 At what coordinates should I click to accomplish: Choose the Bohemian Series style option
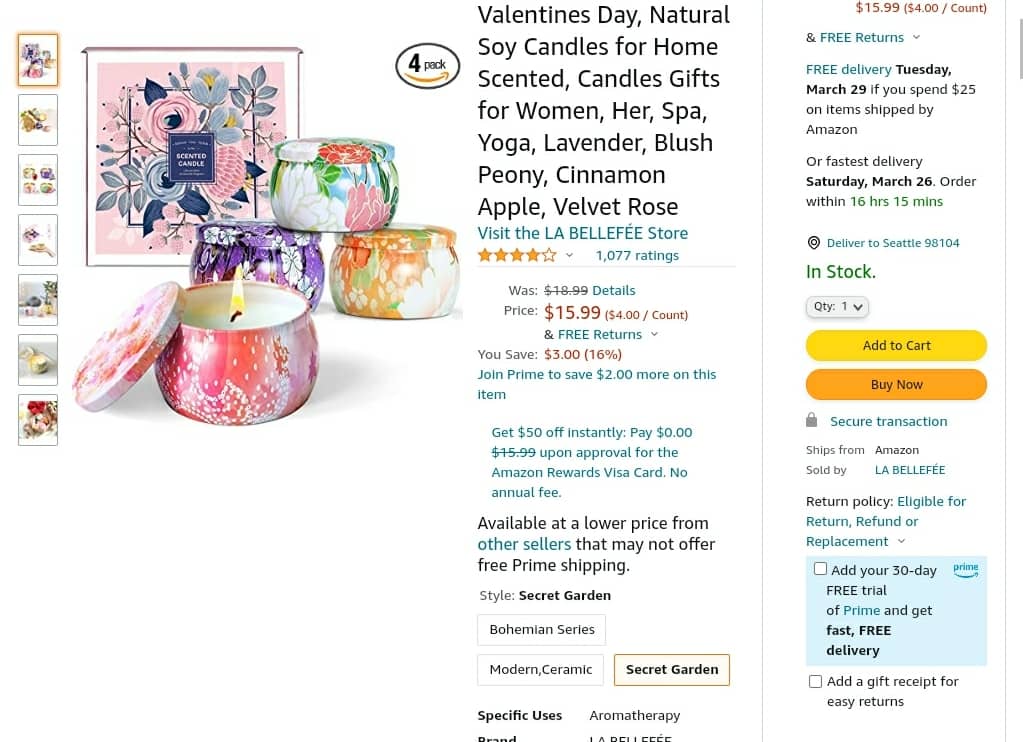(x=542, y=630)
